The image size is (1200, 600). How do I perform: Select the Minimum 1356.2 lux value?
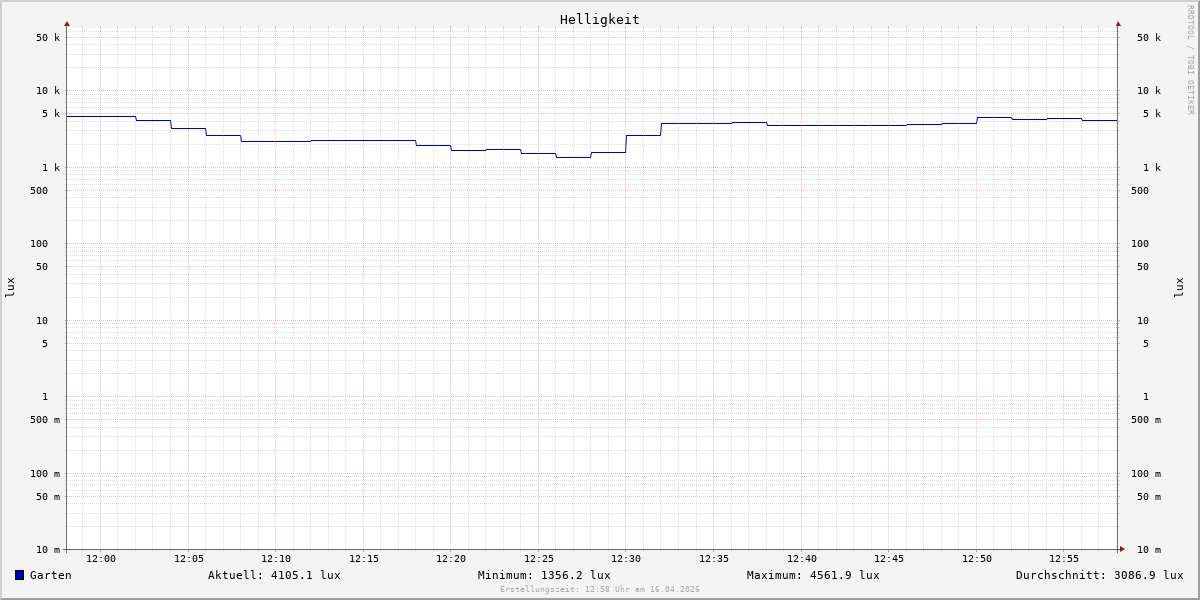coord(544,575)
